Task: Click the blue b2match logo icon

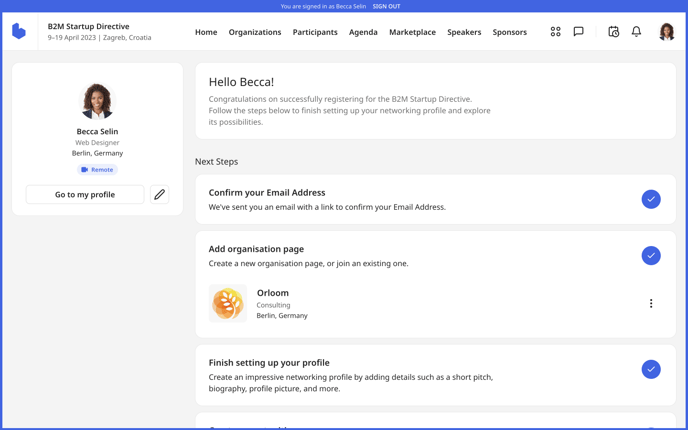Action: point(19,31)
